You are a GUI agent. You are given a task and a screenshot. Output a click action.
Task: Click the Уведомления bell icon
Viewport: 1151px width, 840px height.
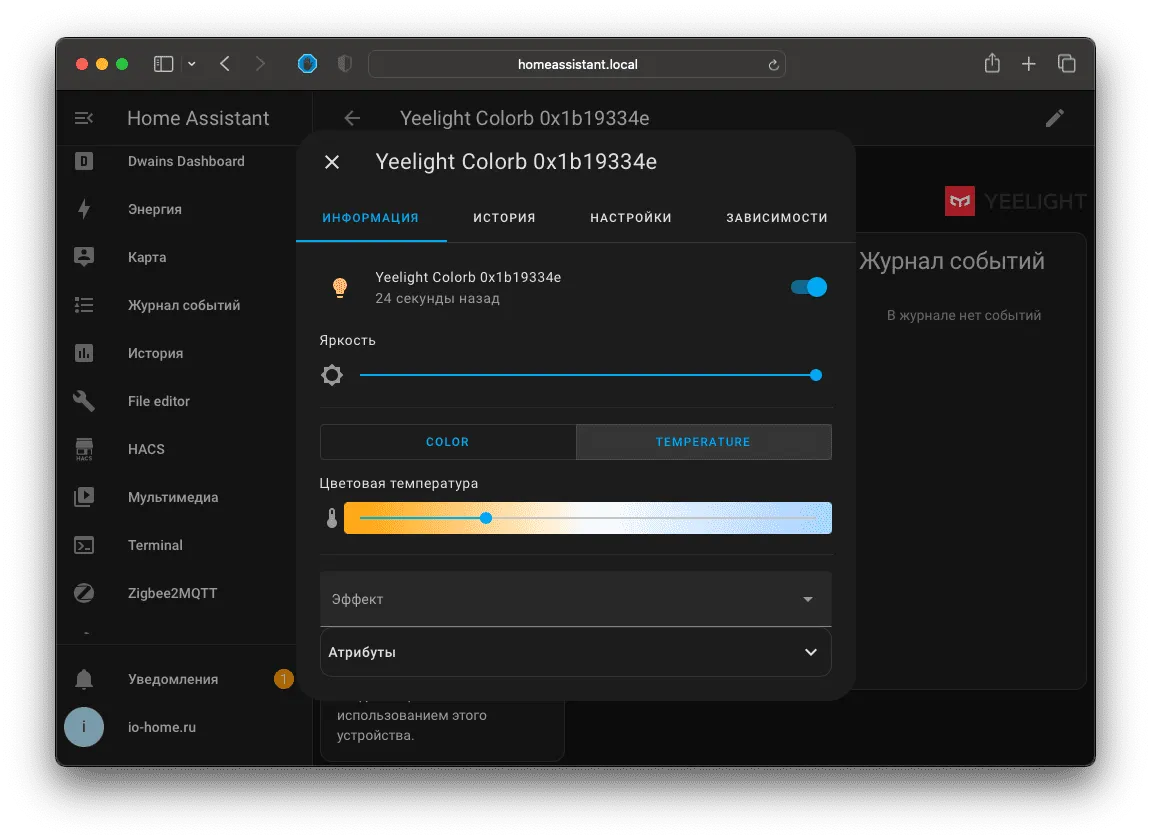point(84,679)
